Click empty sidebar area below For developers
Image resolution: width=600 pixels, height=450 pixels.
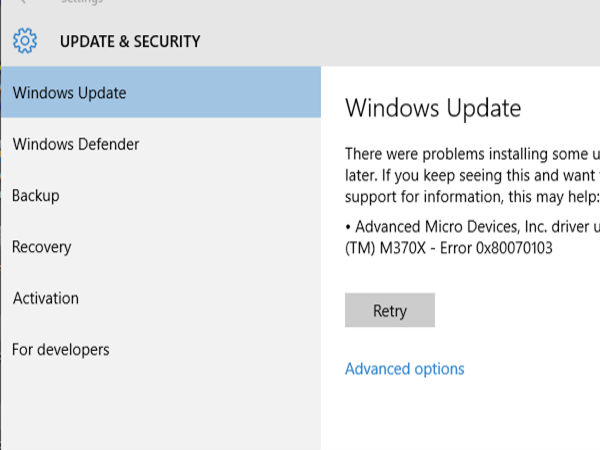(x=160, y=410)
